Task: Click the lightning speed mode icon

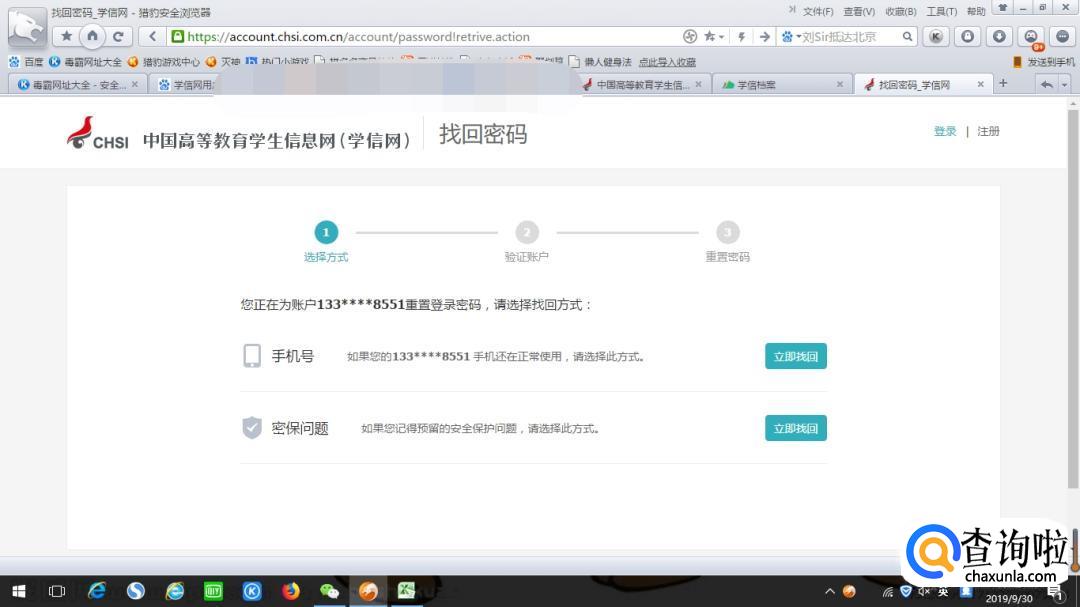Action: coord(741,37)
